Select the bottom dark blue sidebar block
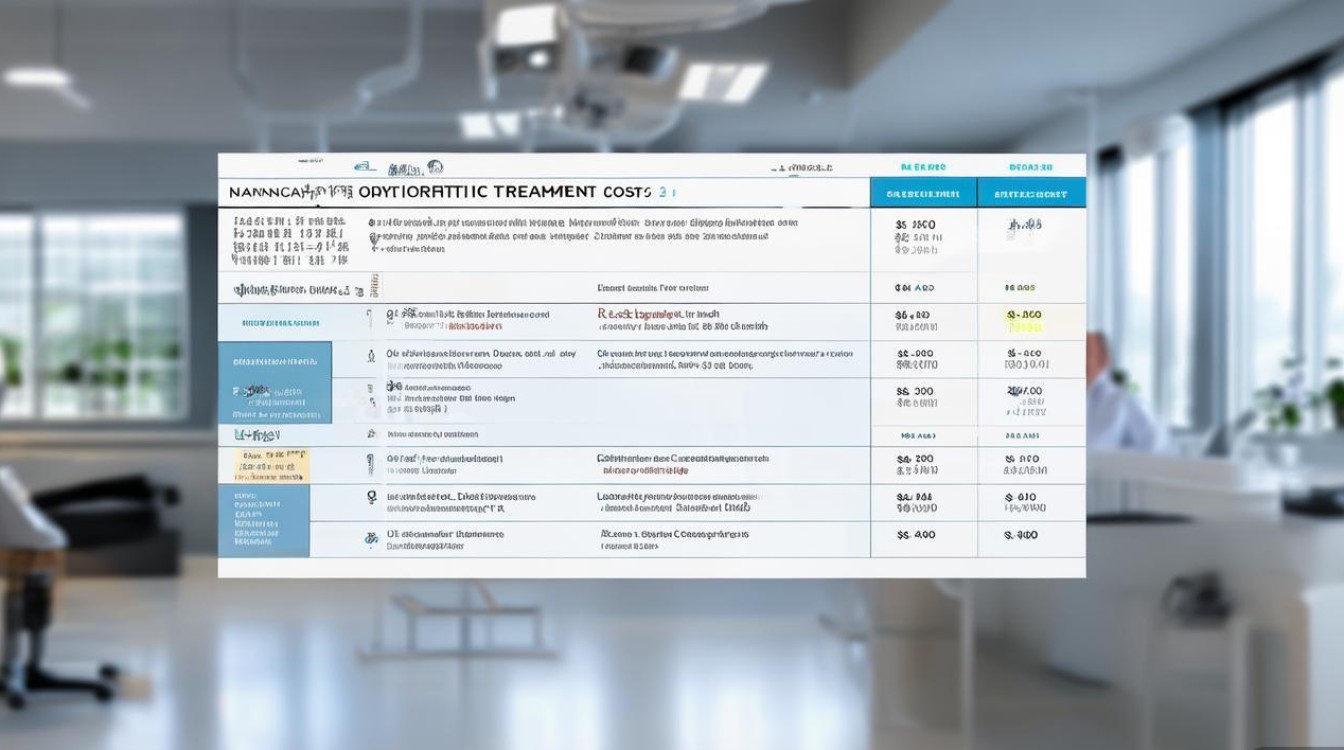The height and width of the screenshot is (750, 1344). click(x=264, y=520)
